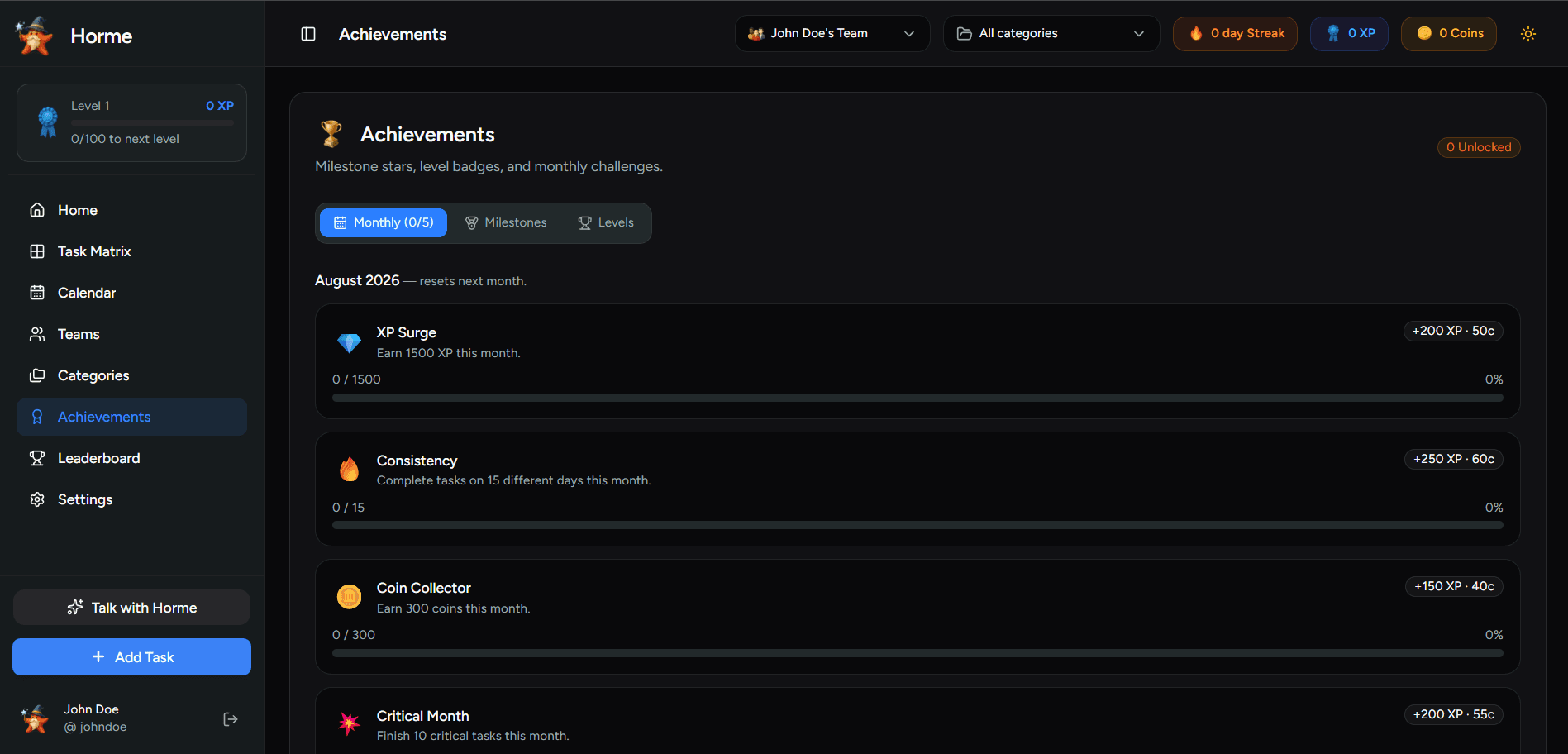Click the Horme wizard star logo
The image size is (1568, 754).
tap(34, 36)
